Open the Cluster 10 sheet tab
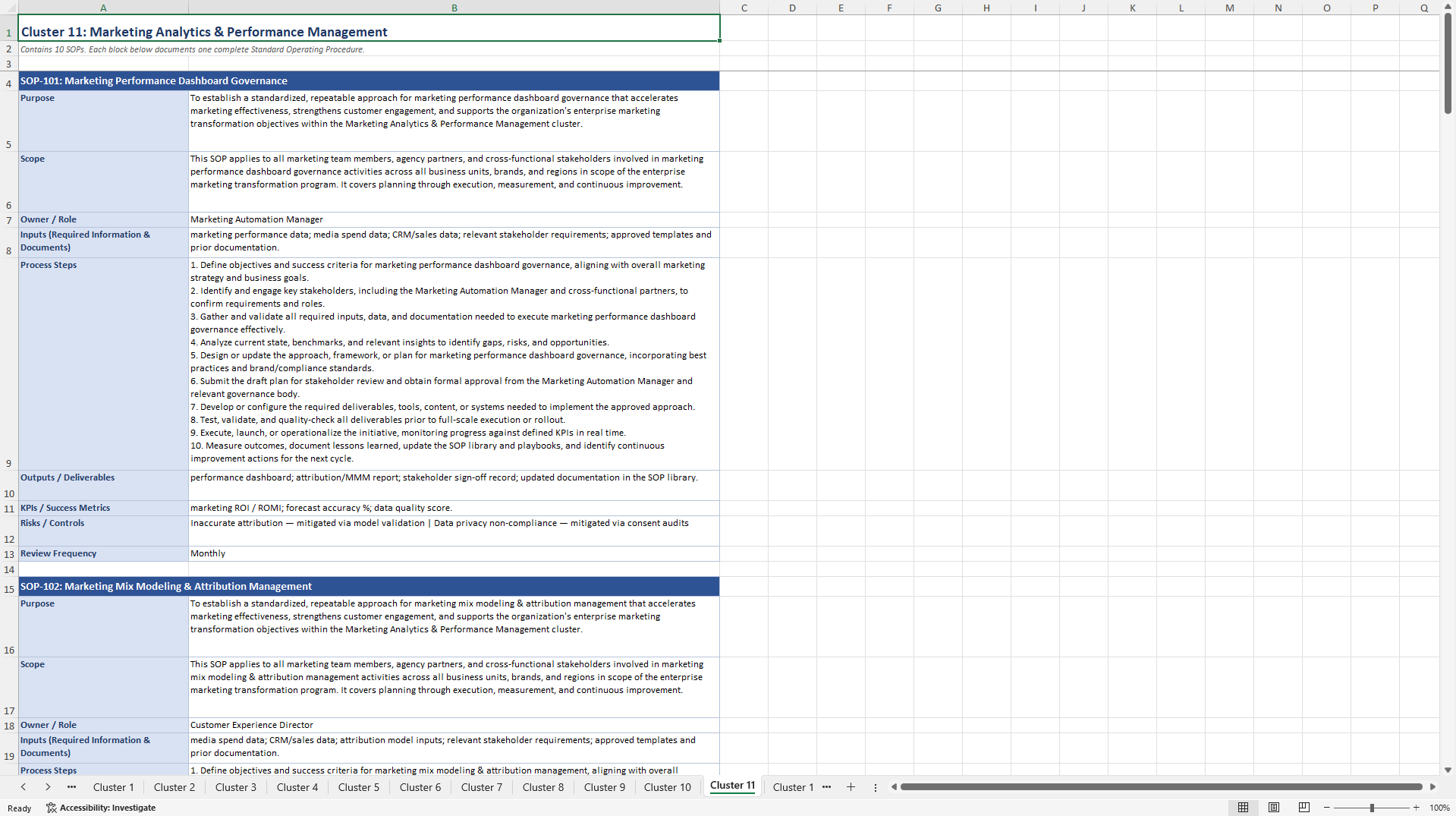Image resolution: width=1456 pixels, height=816 pixels. coord(668,787)
